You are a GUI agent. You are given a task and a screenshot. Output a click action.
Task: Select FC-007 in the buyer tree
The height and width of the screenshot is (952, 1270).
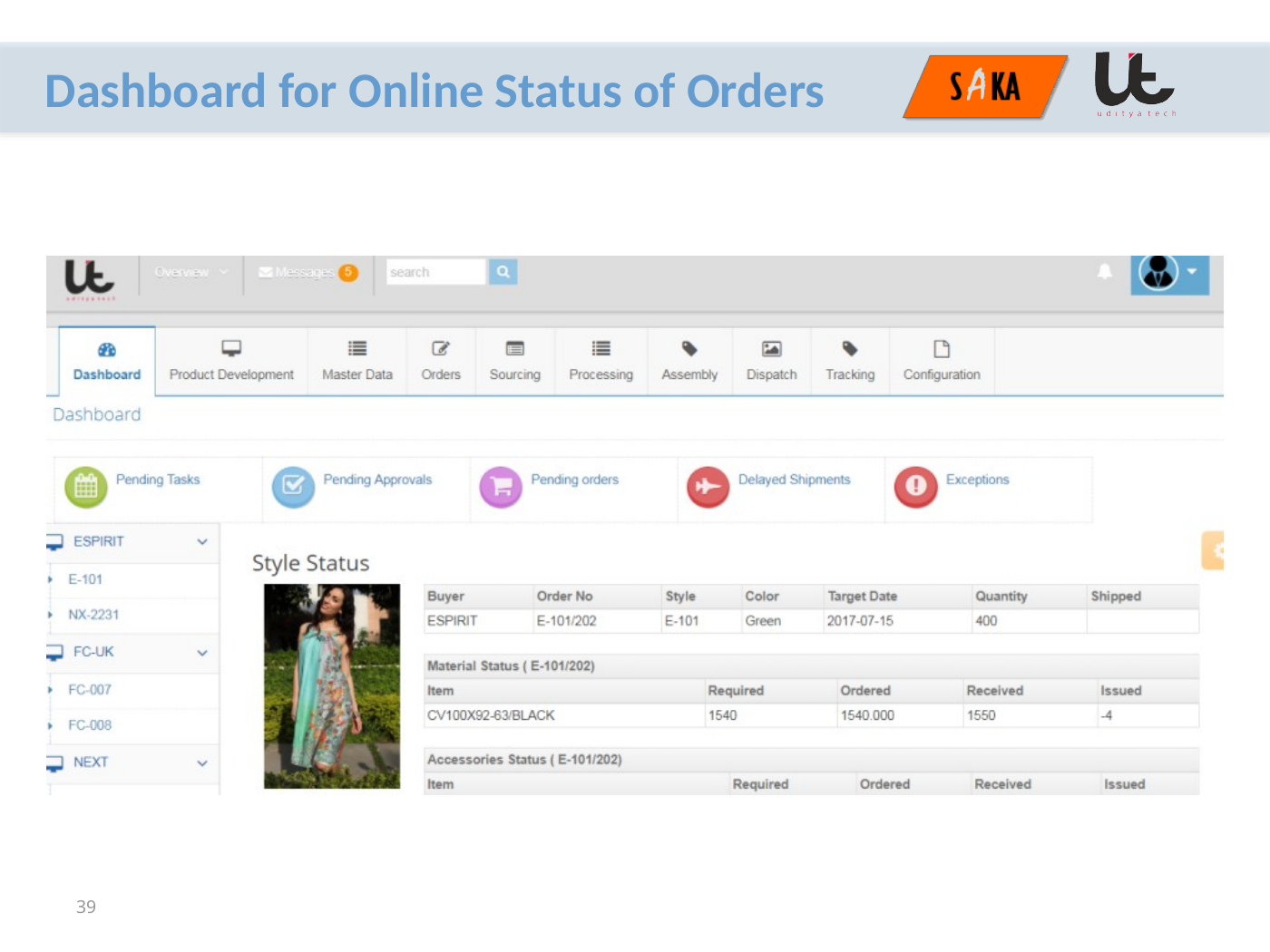click(90, 690)
